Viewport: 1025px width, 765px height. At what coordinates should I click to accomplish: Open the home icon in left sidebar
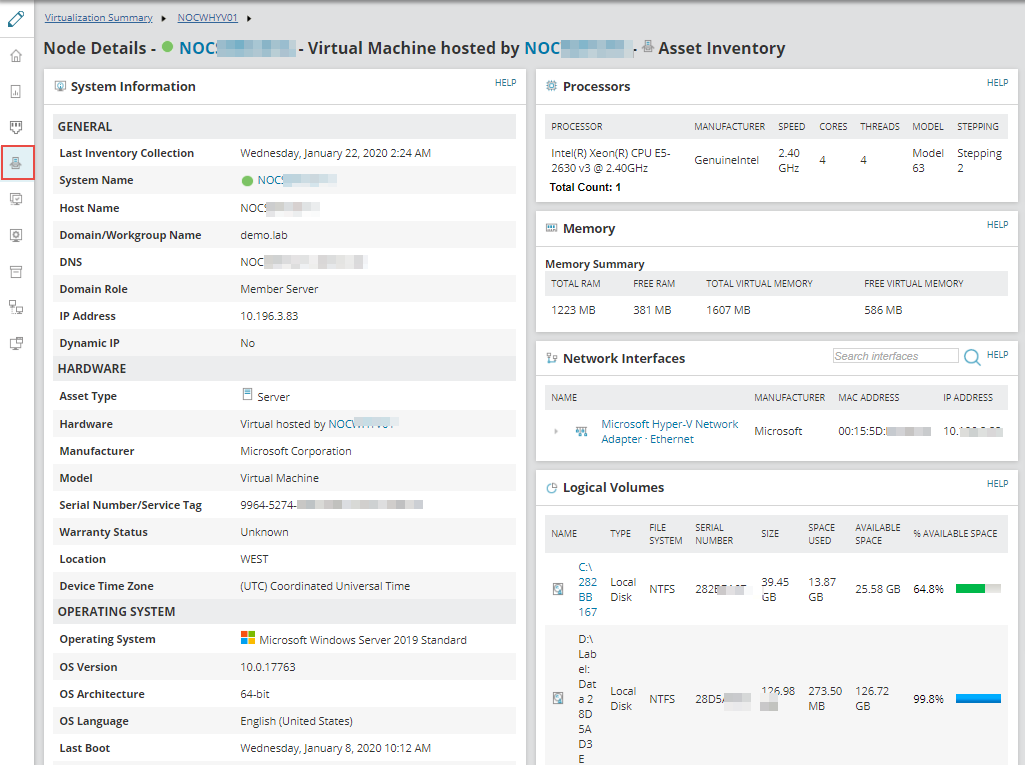coord(16,55)
